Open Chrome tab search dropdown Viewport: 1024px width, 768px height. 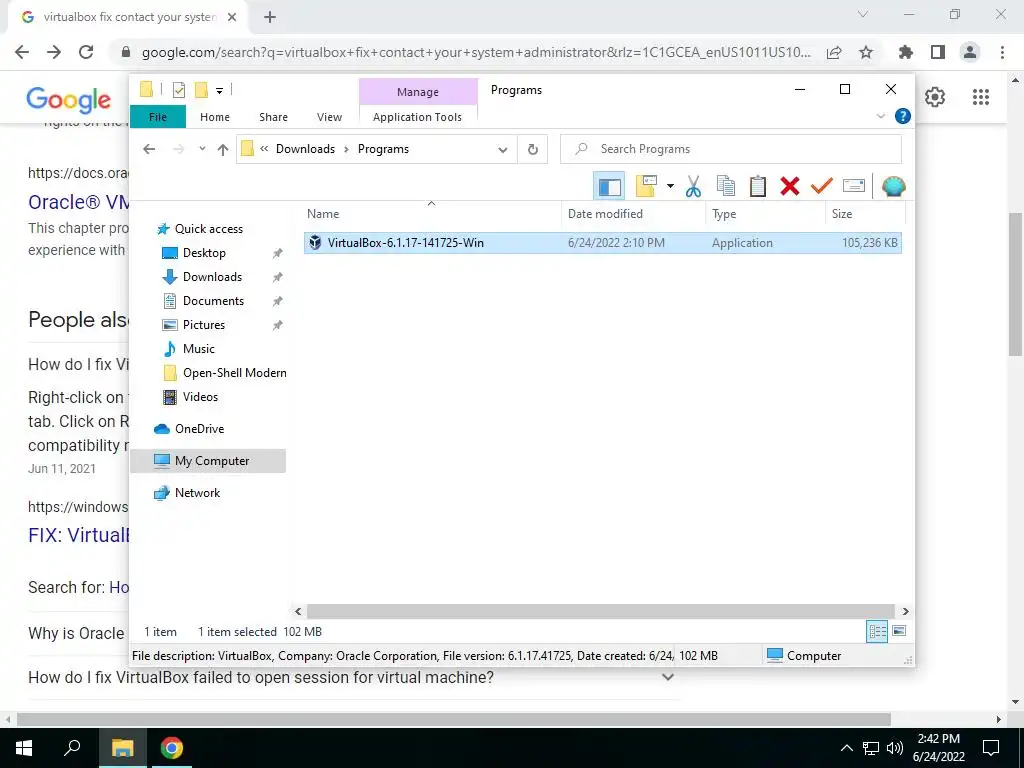pos(863,14)
